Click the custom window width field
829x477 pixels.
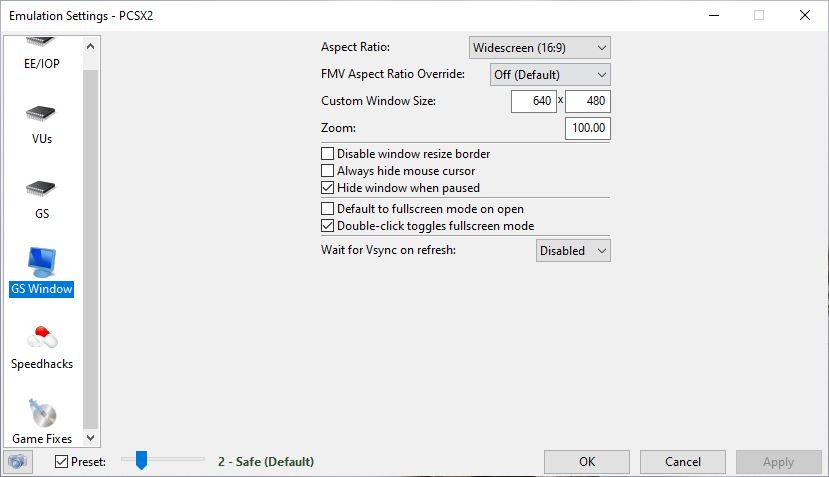[x=533, y=101]
